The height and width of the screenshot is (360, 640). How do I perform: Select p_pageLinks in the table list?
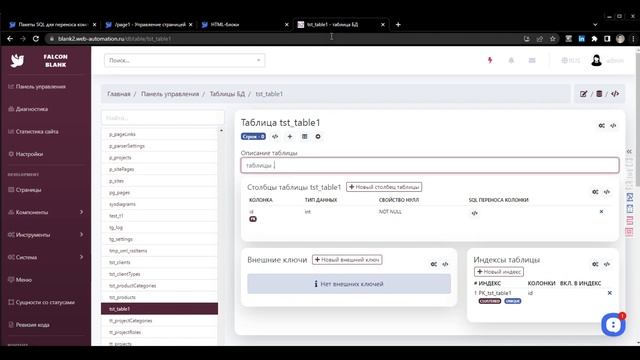[159, 134]
